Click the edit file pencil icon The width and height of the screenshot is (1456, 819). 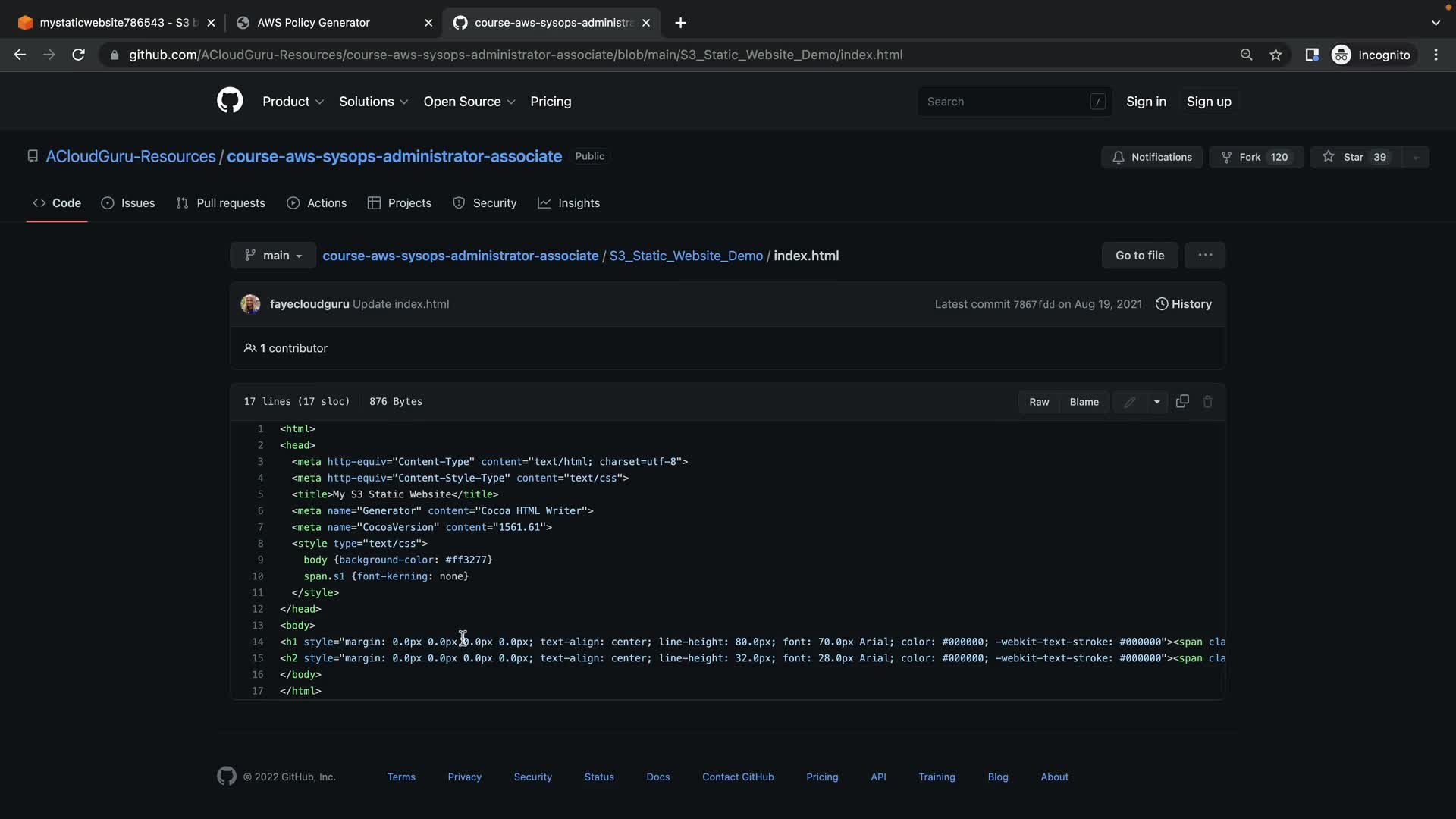click(x=1129, y=402)
